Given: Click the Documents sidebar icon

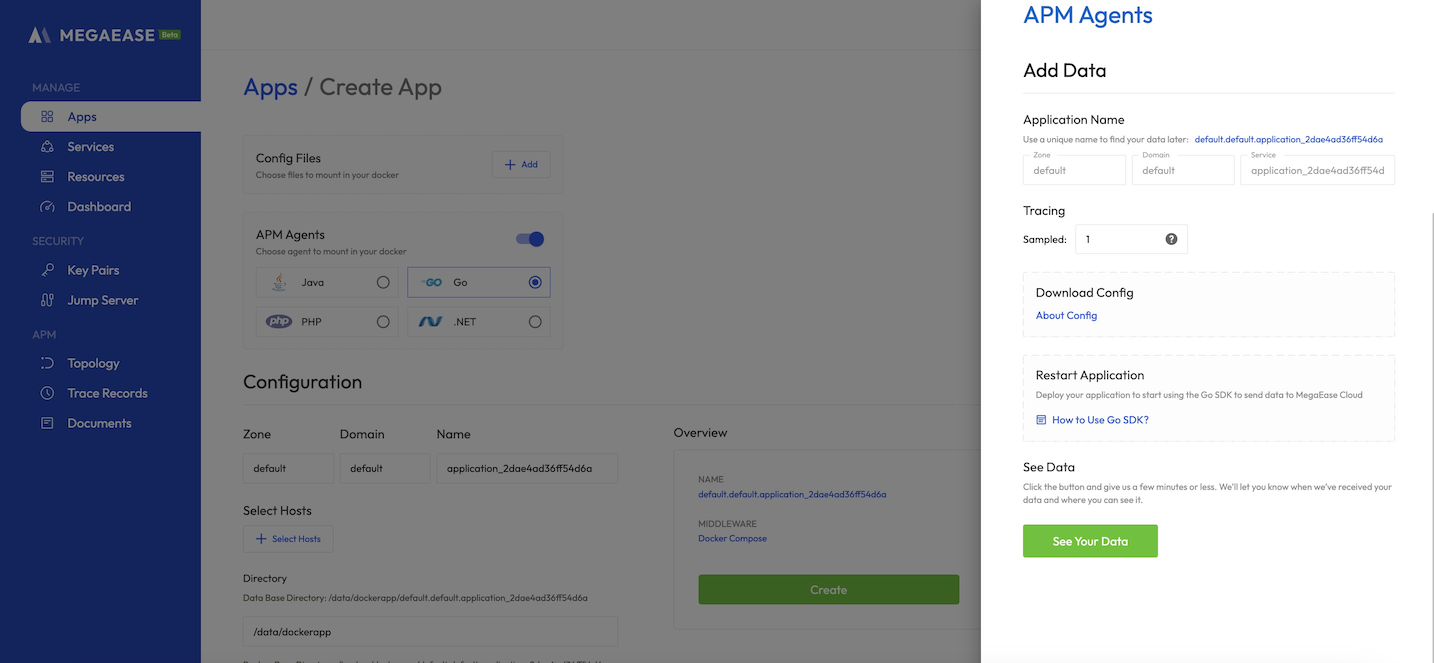Looking at the screenshot, I should pos(47,423).
